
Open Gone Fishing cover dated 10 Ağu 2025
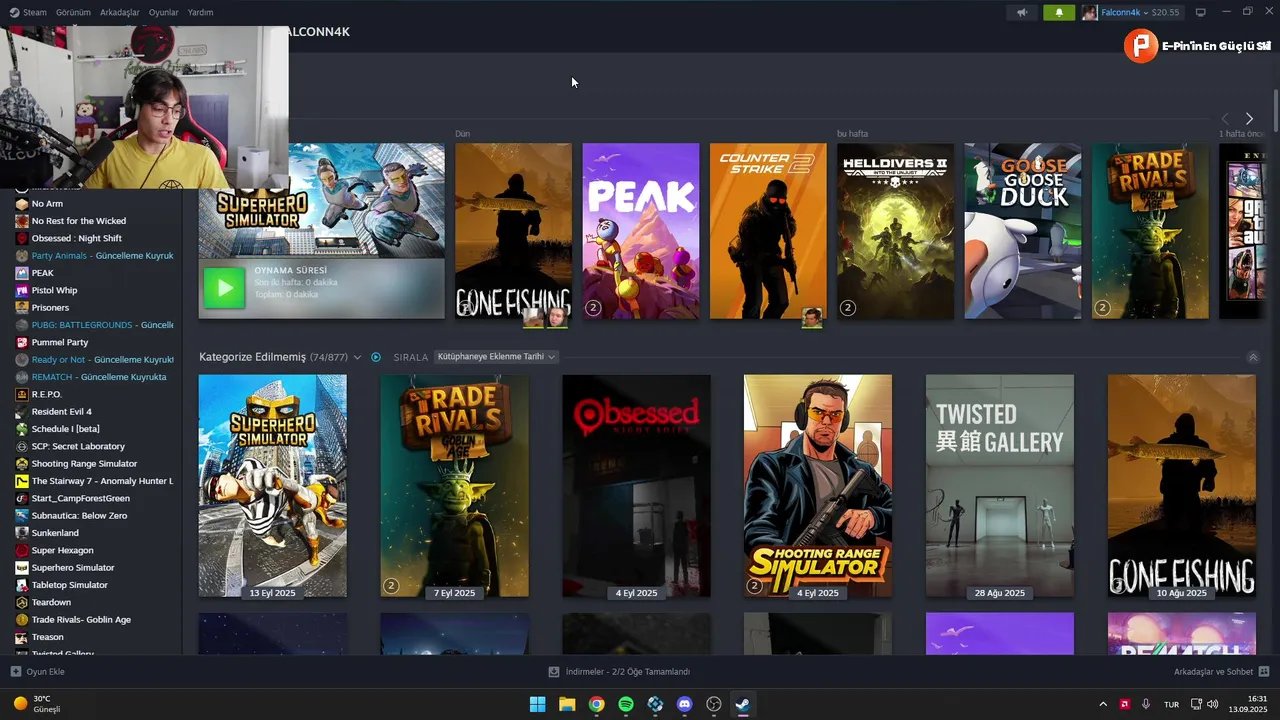click(1181, 486)
